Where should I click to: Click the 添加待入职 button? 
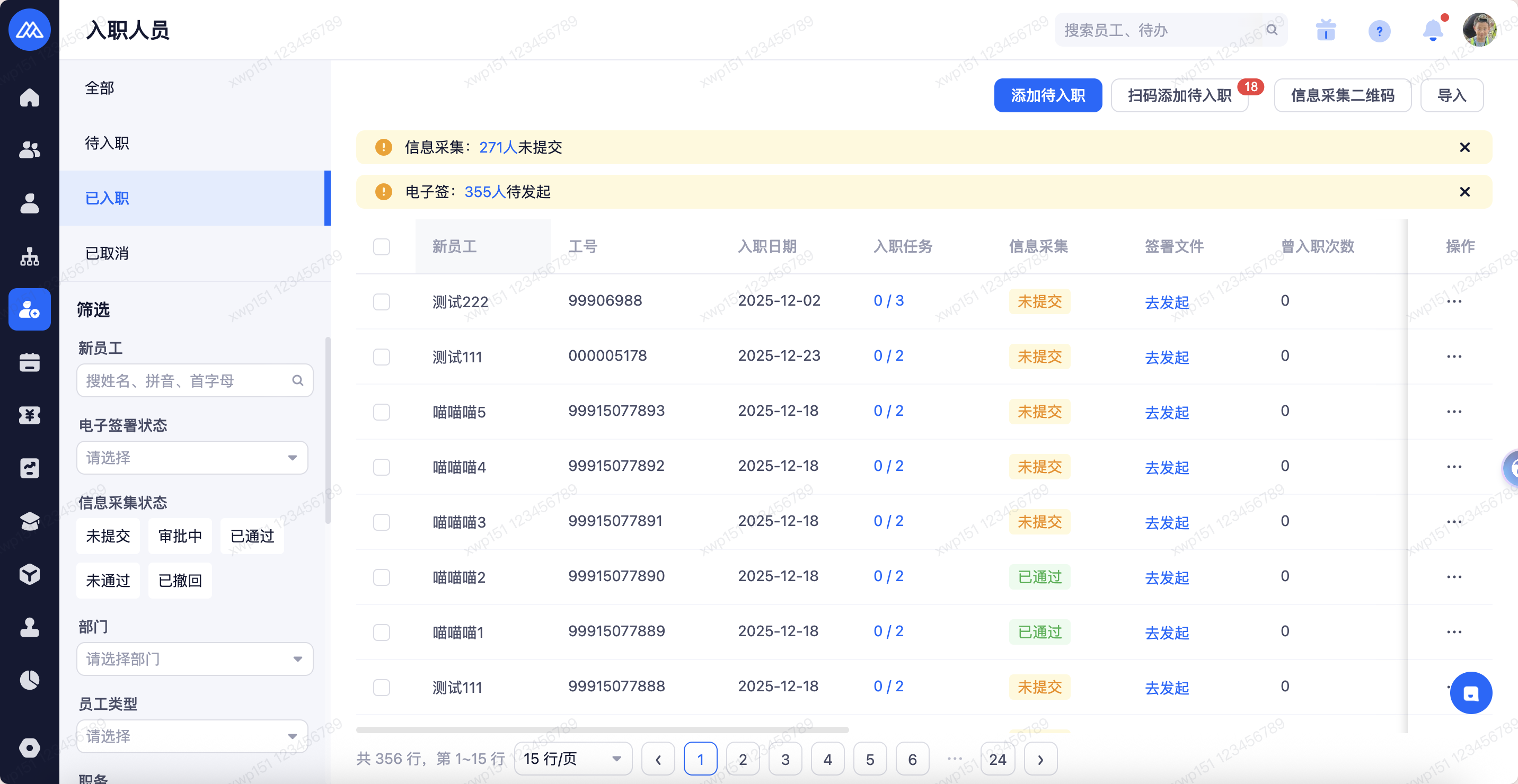click(1047, 95)
